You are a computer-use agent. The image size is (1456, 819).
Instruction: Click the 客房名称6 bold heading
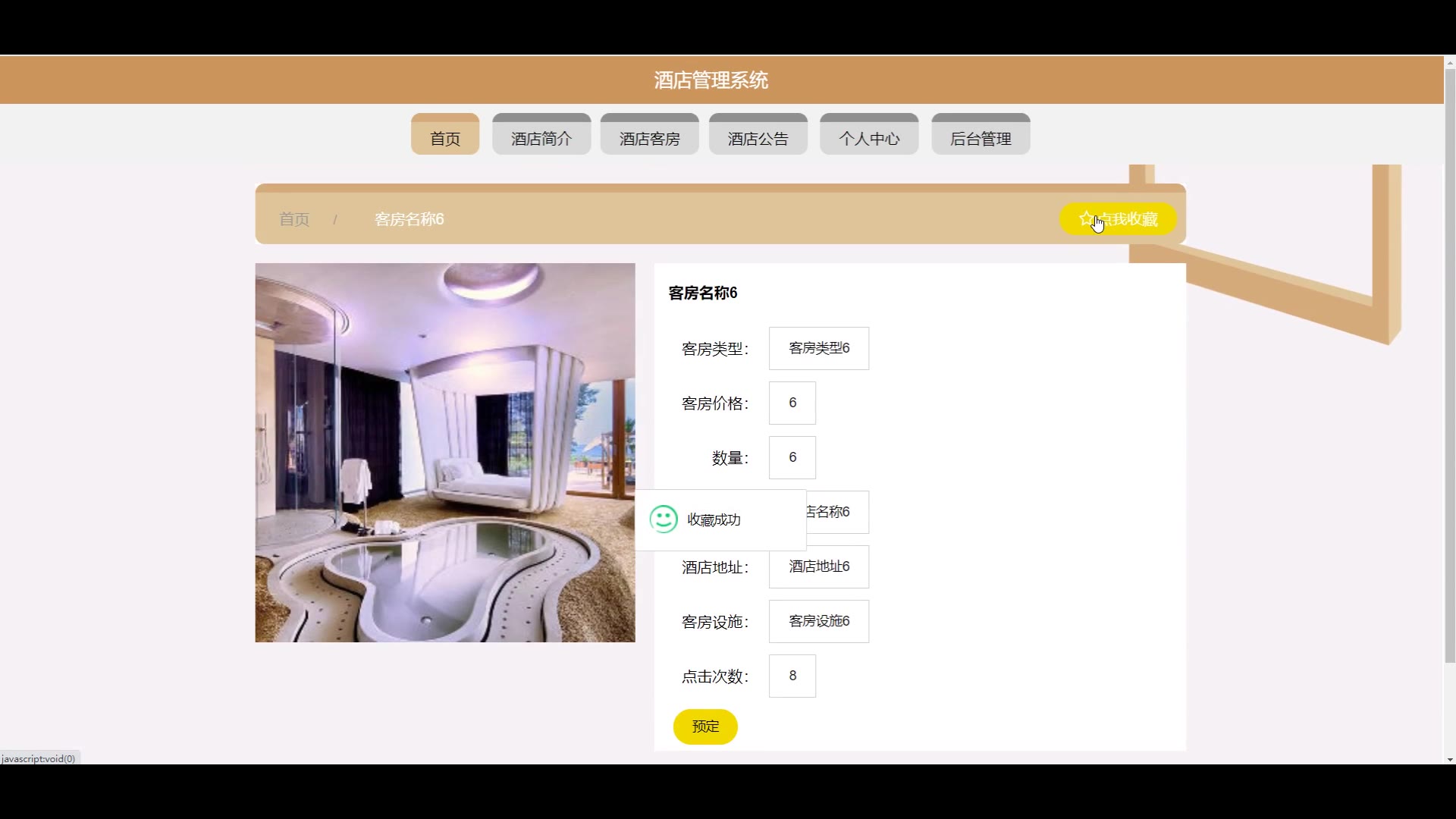[x=703, y=293]
